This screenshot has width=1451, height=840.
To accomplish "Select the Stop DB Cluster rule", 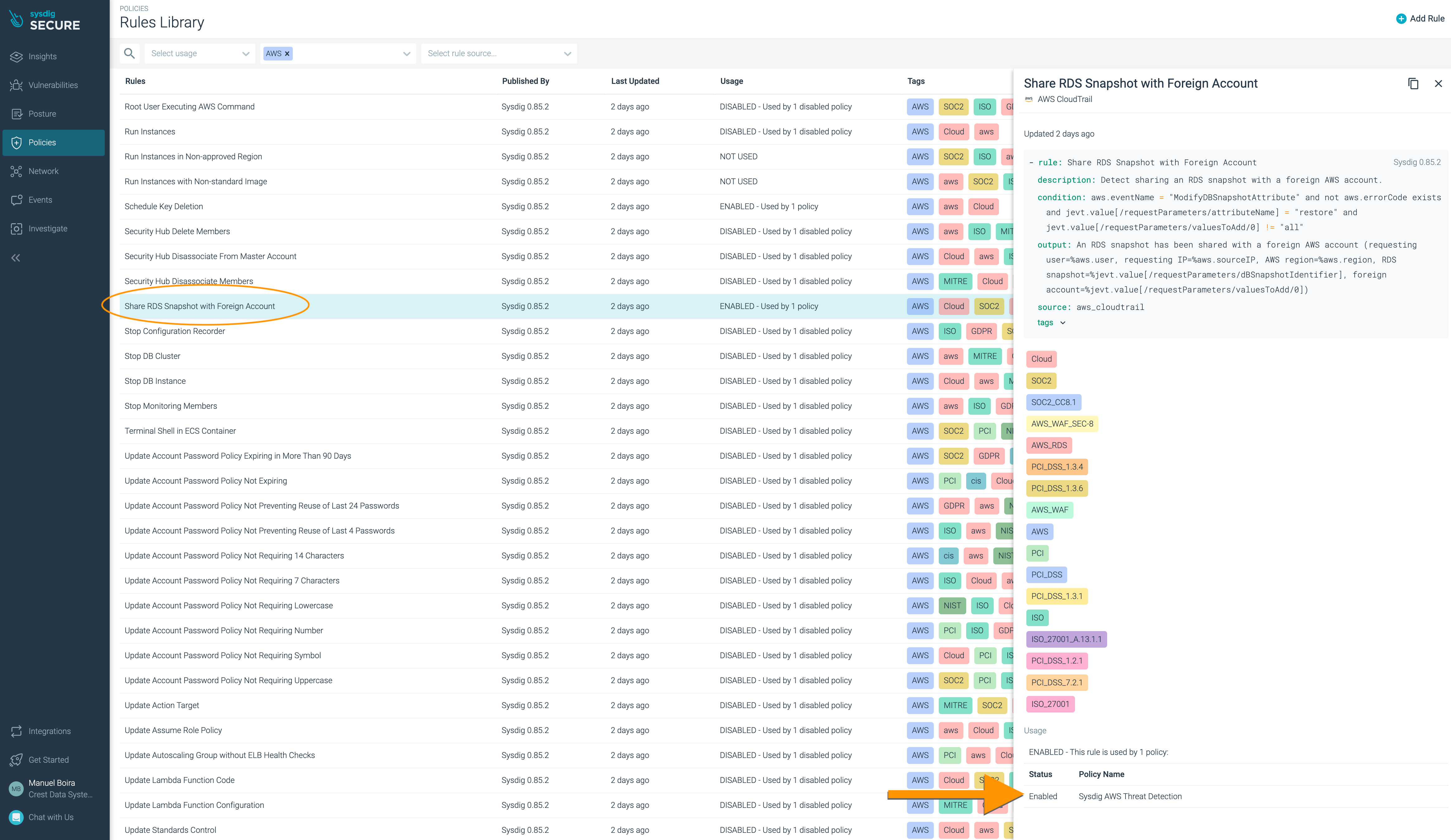I will (152, 356).
